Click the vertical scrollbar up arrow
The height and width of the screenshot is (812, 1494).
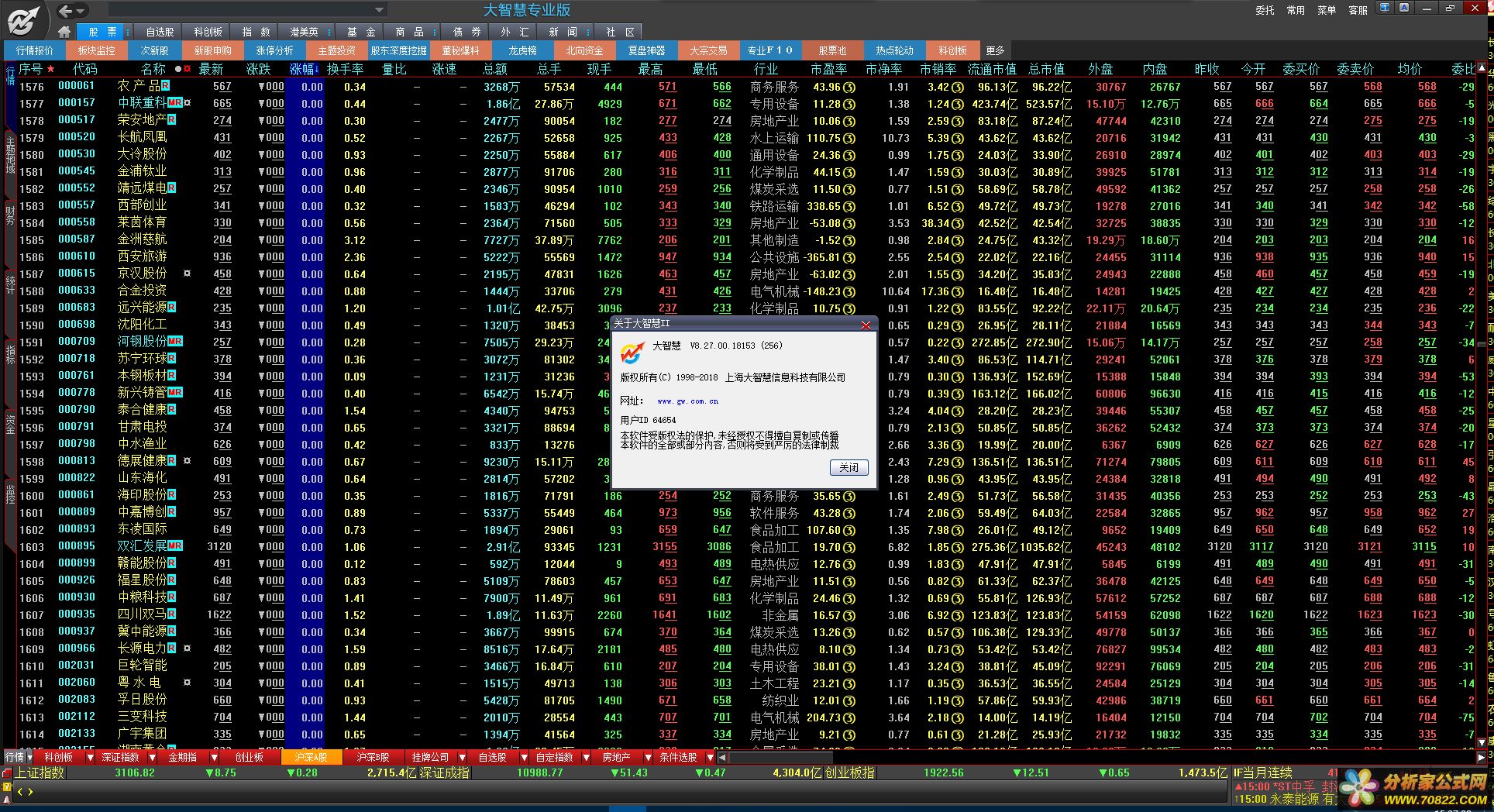pos(1482,68)
